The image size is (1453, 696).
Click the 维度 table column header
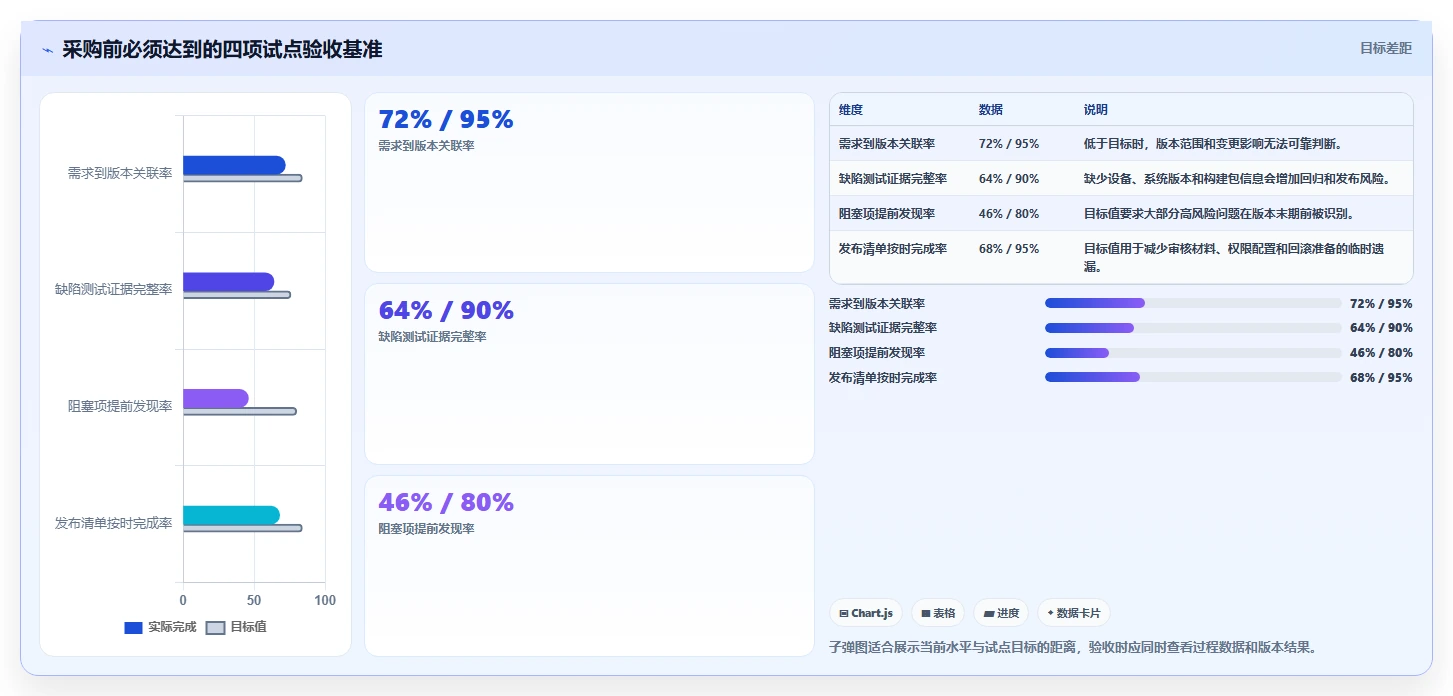pyautogui.click(x=851, y=110)
